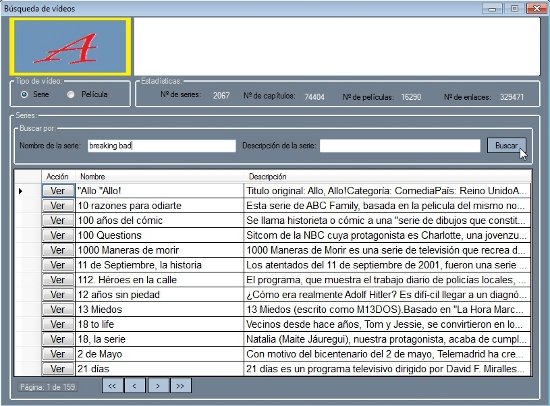Click description starting El programa, que muestra
Viewport: 550px width, 406px height.
(387, 280)
